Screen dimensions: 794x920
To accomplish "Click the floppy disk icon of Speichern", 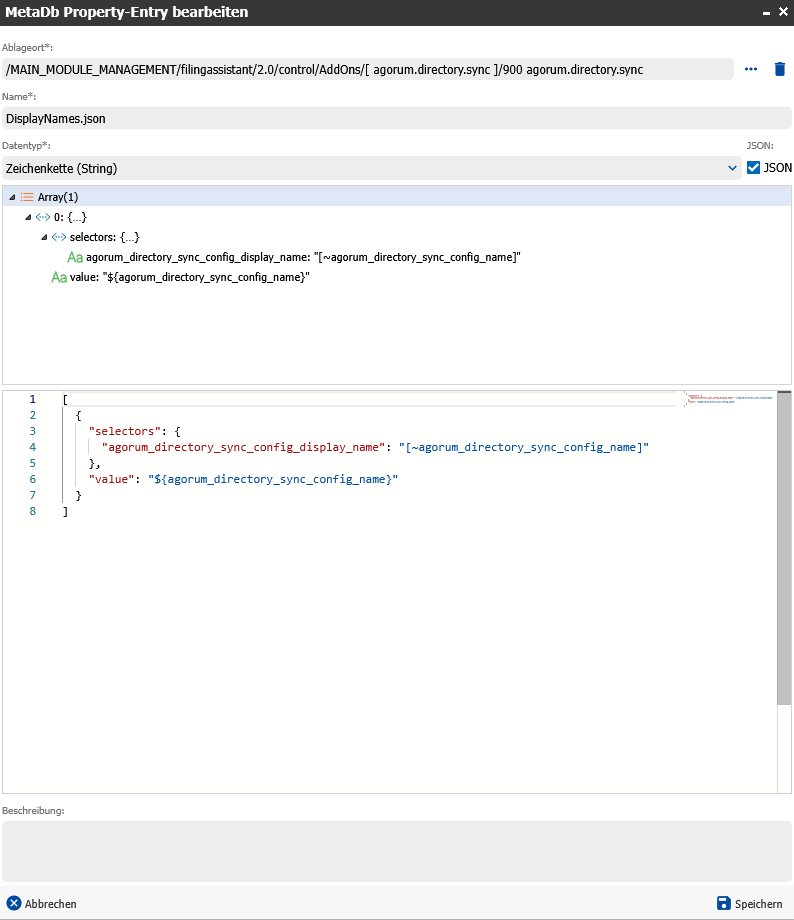I will coord(724,903).
